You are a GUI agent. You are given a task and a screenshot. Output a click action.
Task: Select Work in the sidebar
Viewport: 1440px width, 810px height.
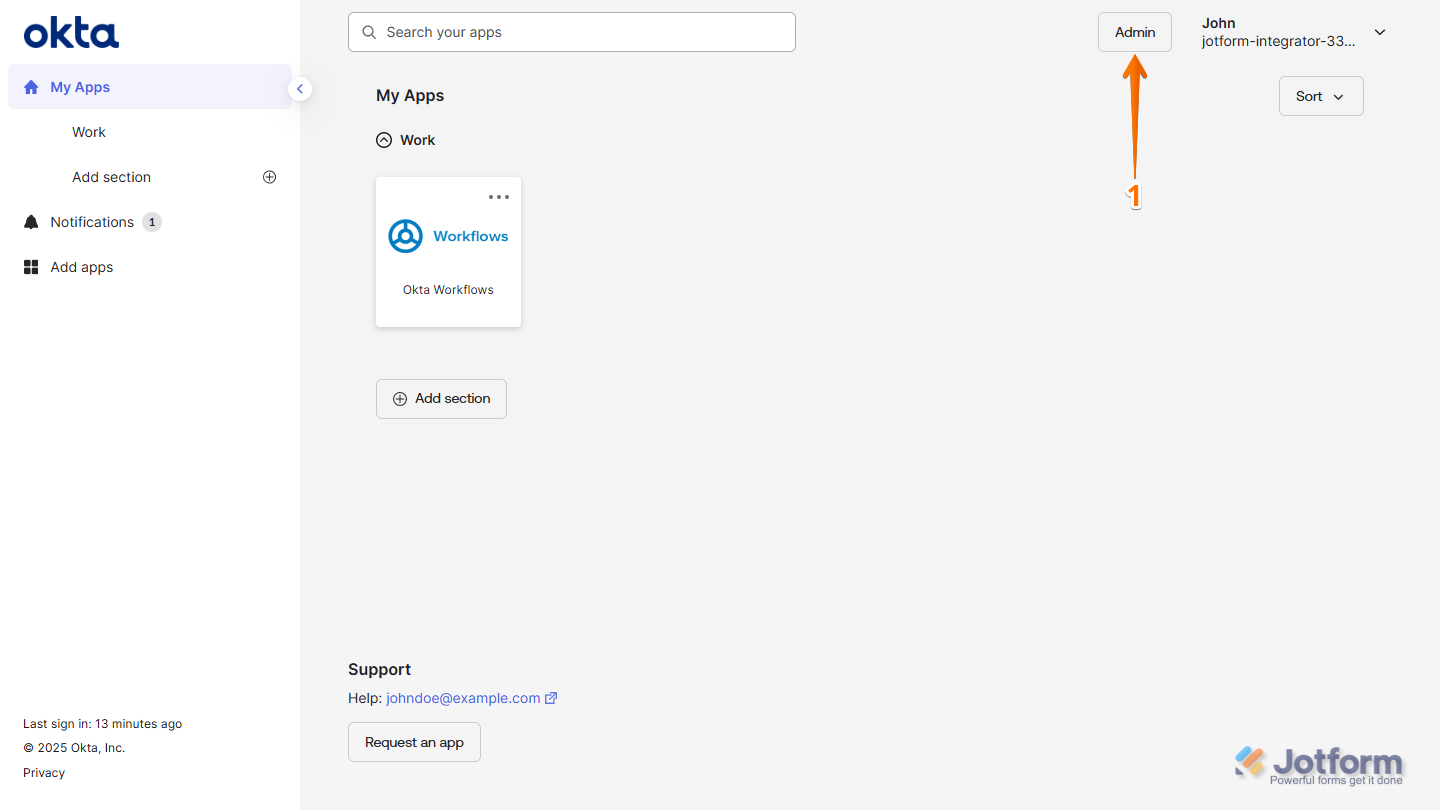(x=89, y=132)
